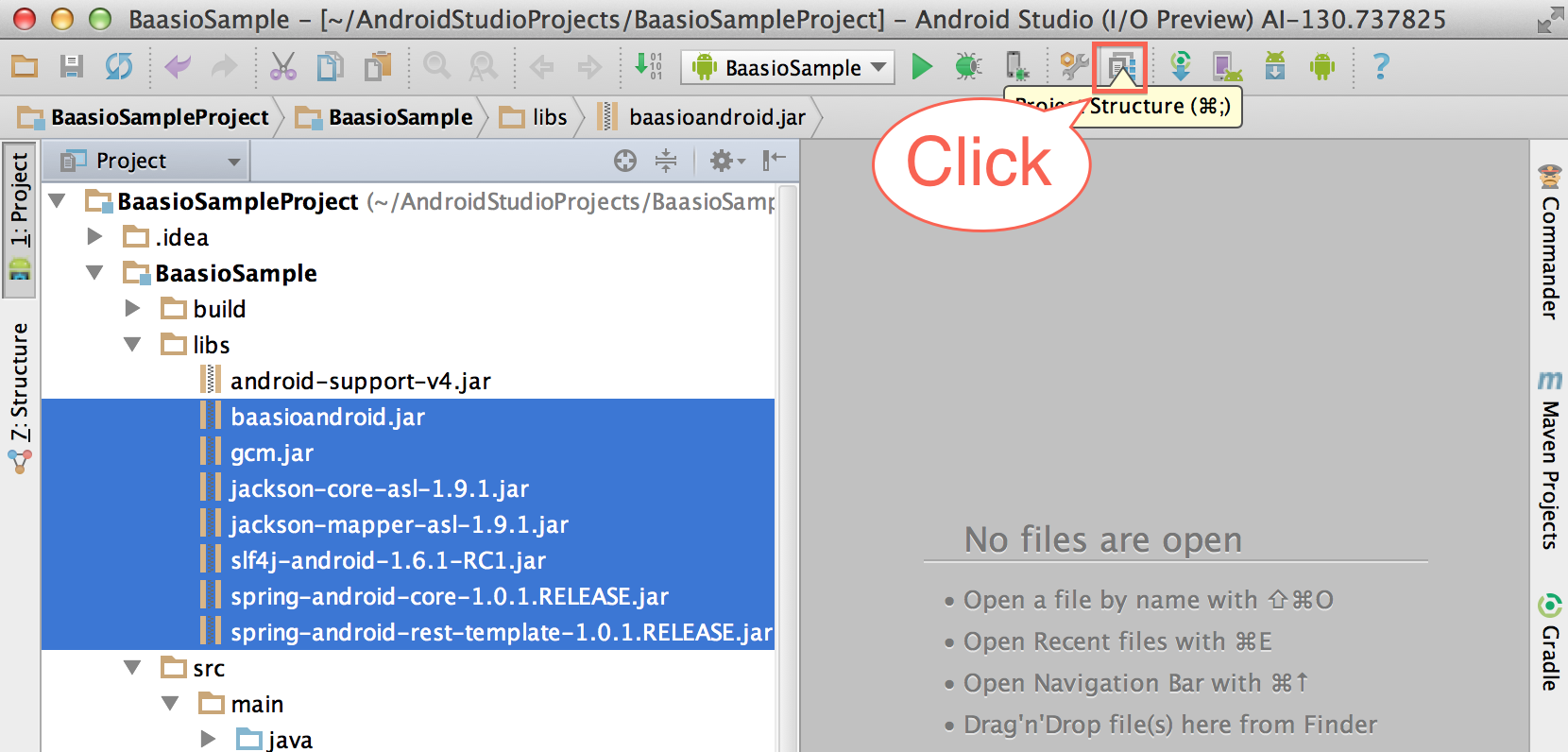The height and width of the screenshot is (752, 1568).
Task: Click BaasioSampleProject breadcrumb
Action: [144, 117]
